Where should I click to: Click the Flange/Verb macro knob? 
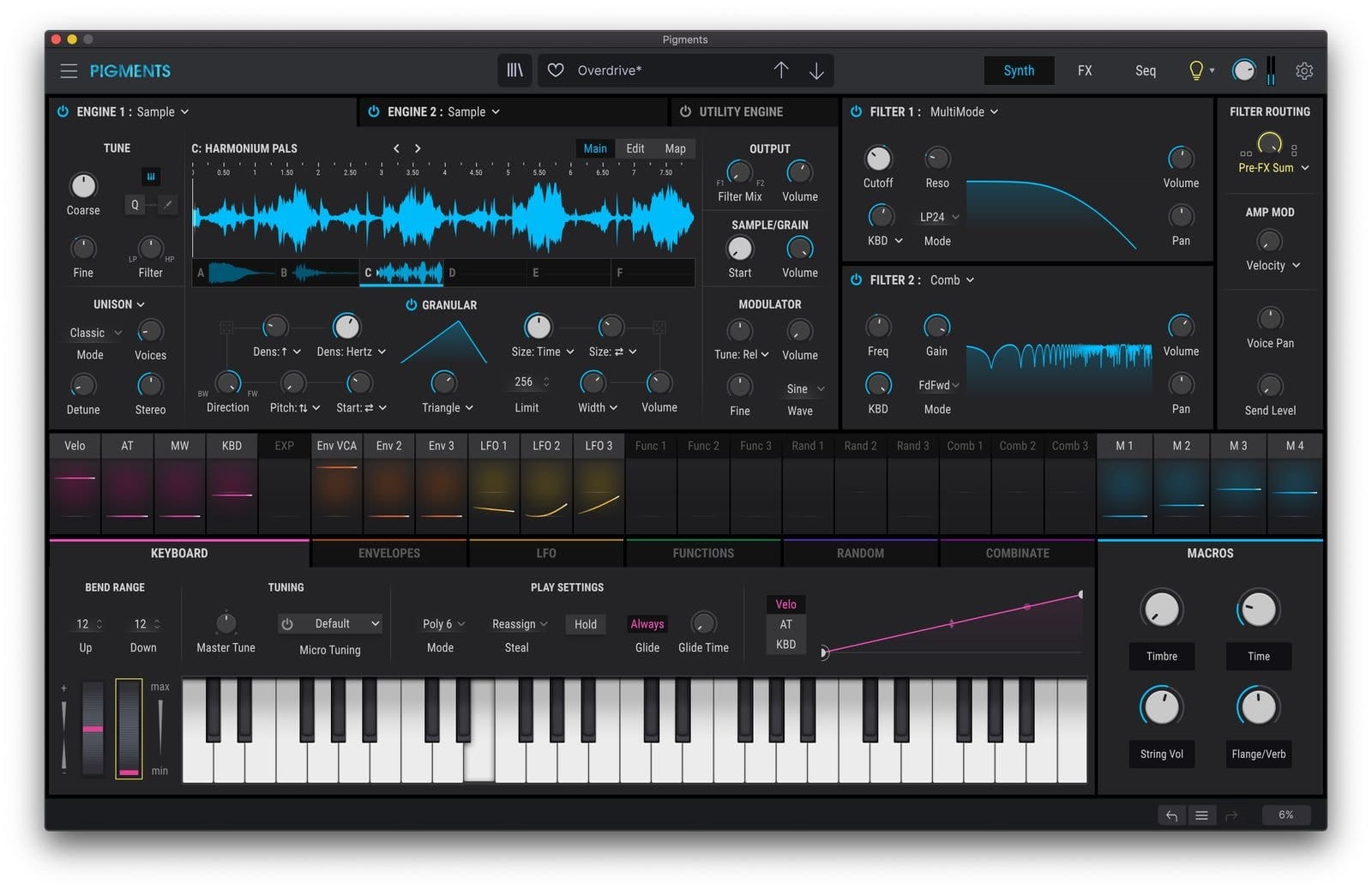coord(1258,707)
